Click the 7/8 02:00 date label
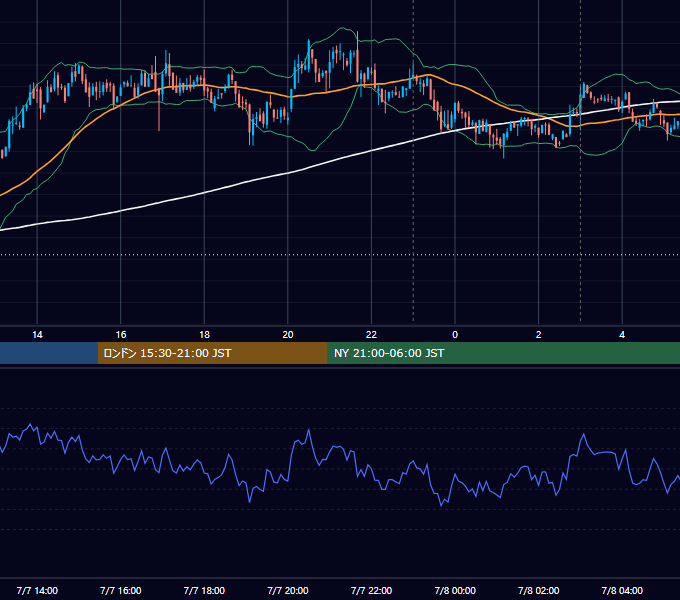 [539, 590]
